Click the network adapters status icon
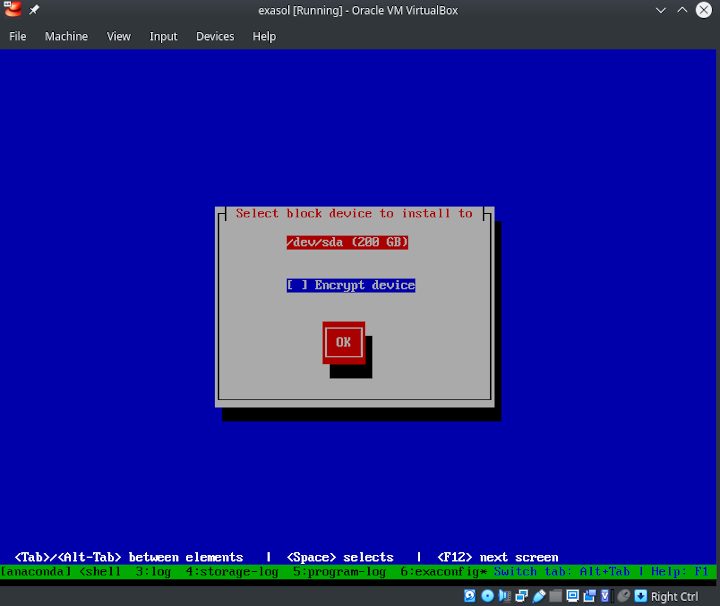The width and height of the screenshot is (720, 606). tap(522, 596)
